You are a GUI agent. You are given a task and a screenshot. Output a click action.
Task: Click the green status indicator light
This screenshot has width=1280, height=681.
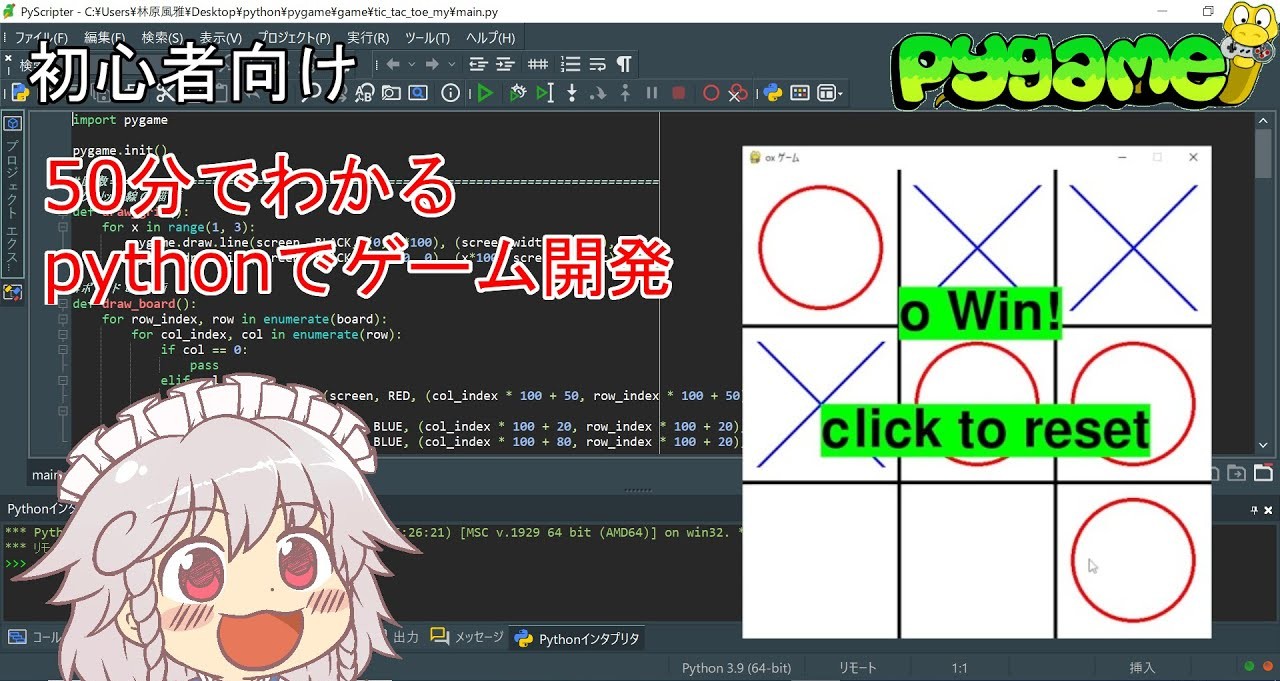[x=1249, y=666]
